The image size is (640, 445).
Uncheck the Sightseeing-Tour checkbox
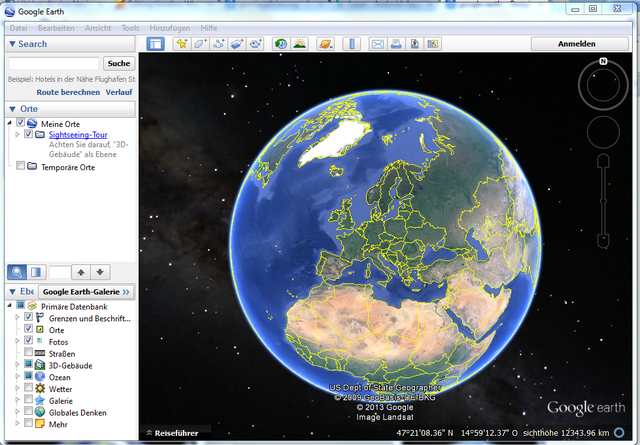pyautogui.click(x=28, y=134)
